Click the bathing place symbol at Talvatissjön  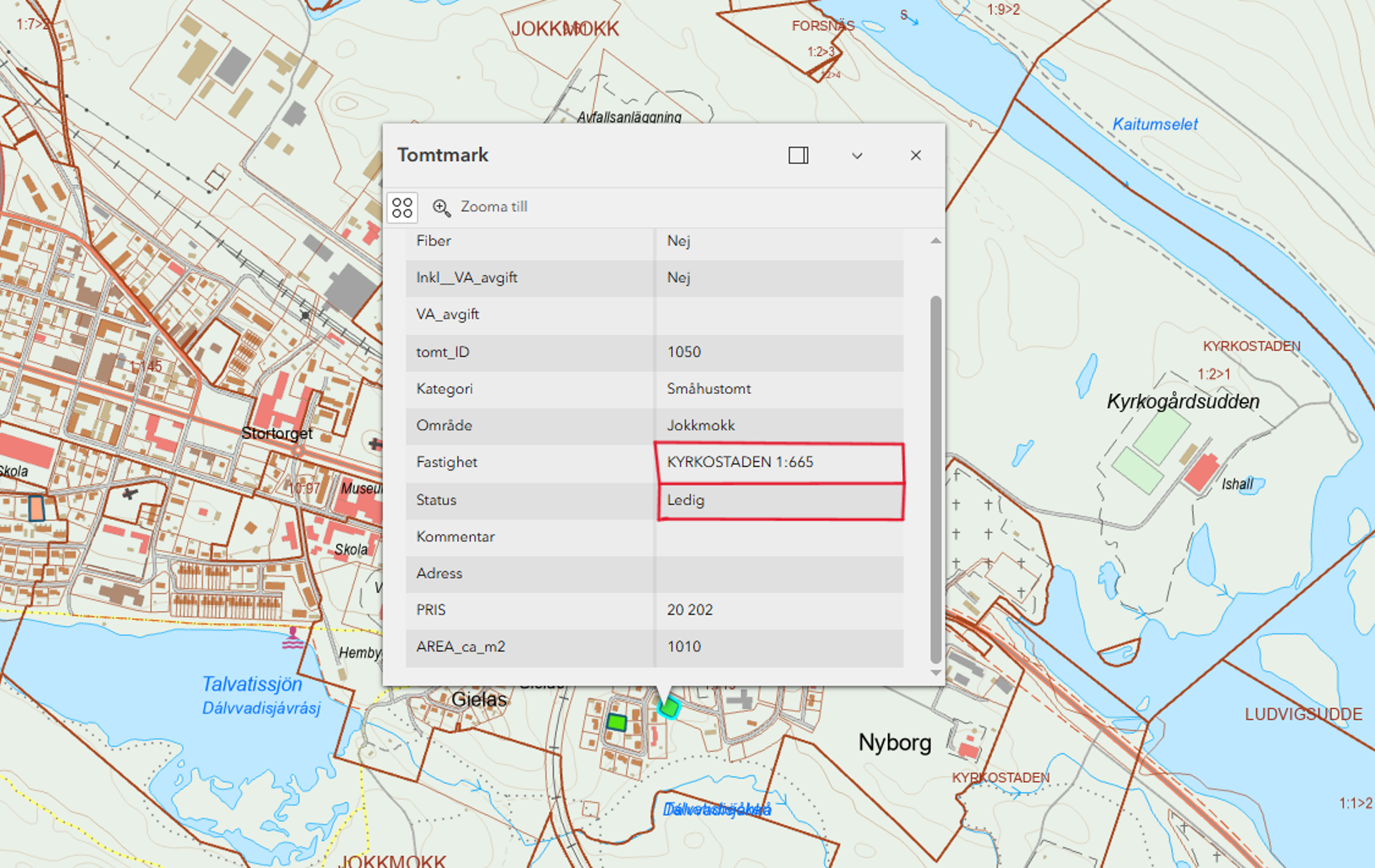(x=292, y=637)
